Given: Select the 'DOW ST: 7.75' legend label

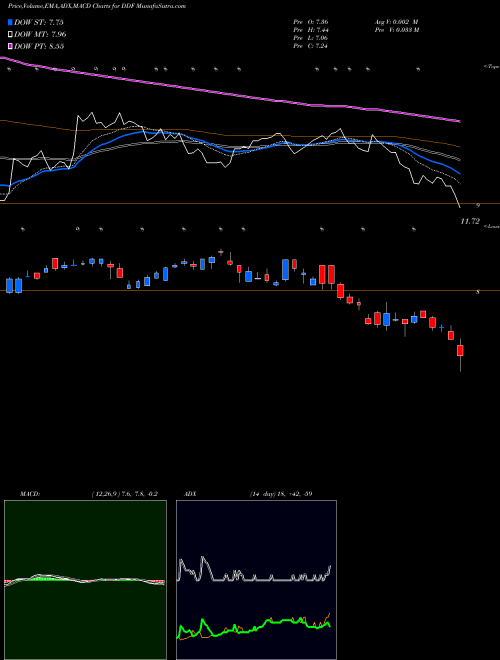Looking at the screenshot, I should click(39, 22).
